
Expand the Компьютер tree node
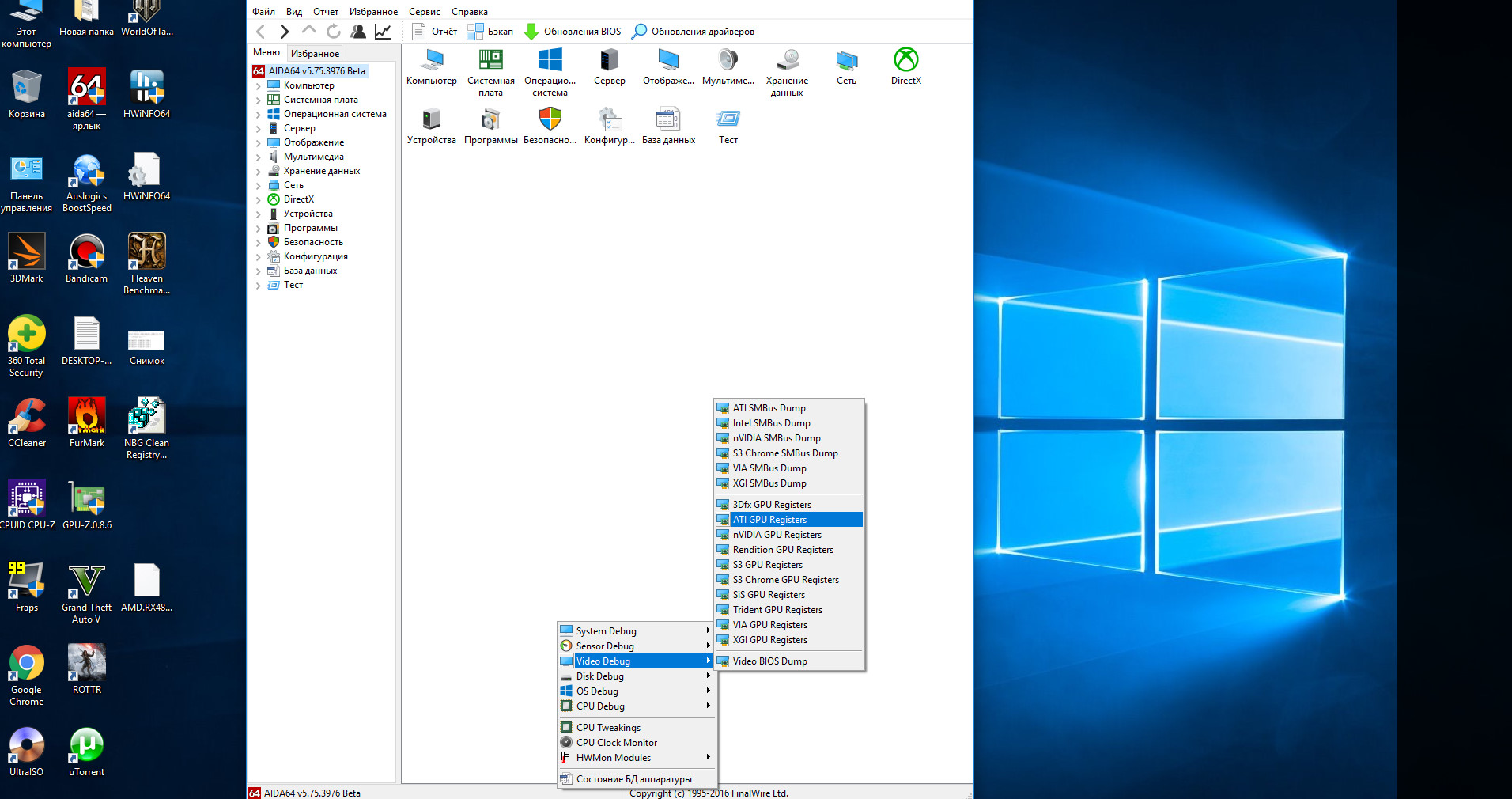[259, 86]
